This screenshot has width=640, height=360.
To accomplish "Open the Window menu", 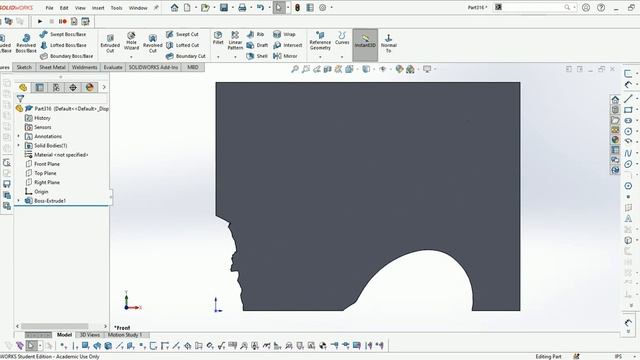I will (138, 8).
